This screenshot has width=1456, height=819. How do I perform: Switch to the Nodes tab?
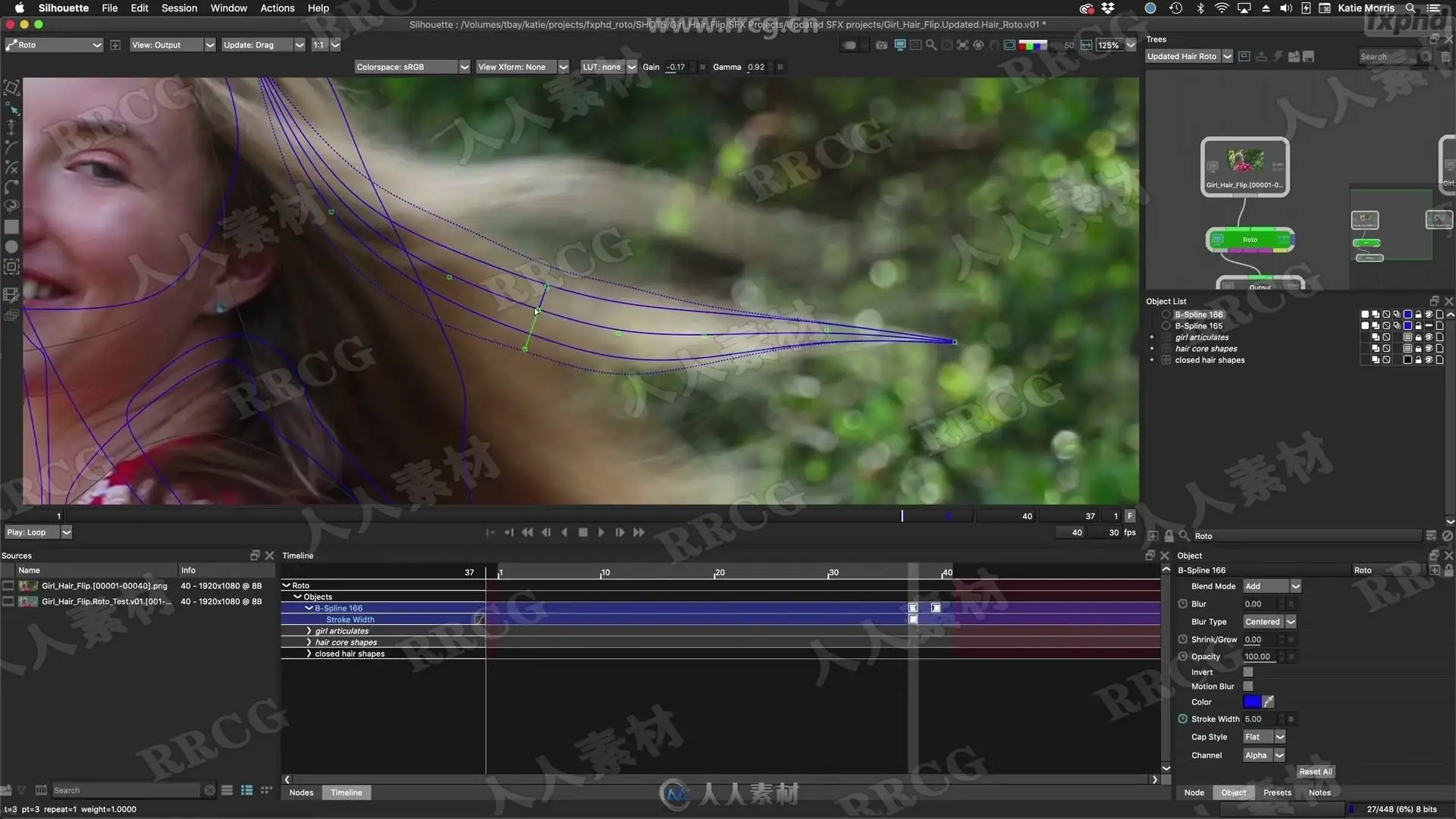(x=301, y=792)
